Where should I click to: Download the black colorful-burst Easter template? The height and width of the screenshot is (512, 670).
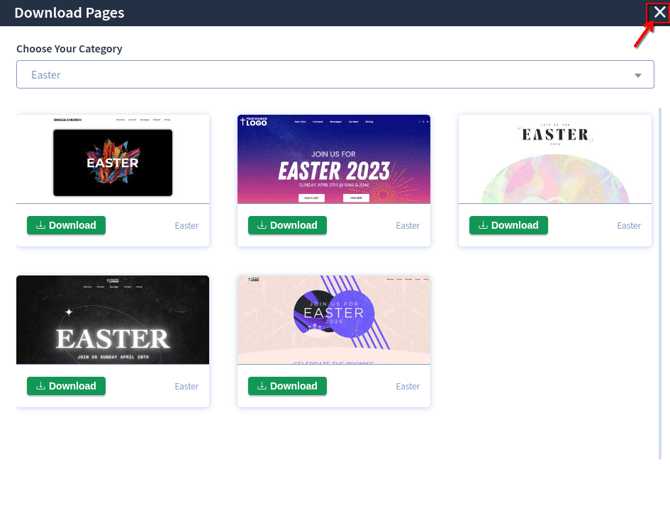(66, 225)
